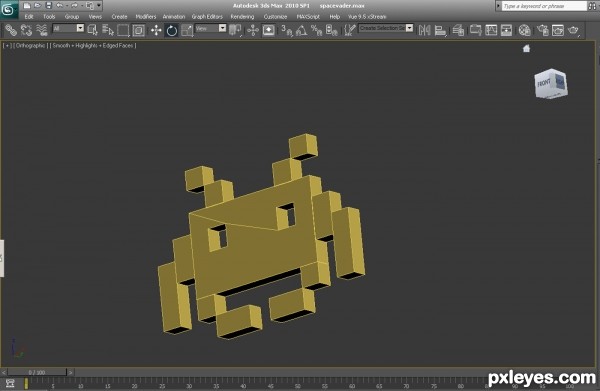This screenshot has width=600, height=391.
Task: Open the Create menu
Action: pos(119,17)
